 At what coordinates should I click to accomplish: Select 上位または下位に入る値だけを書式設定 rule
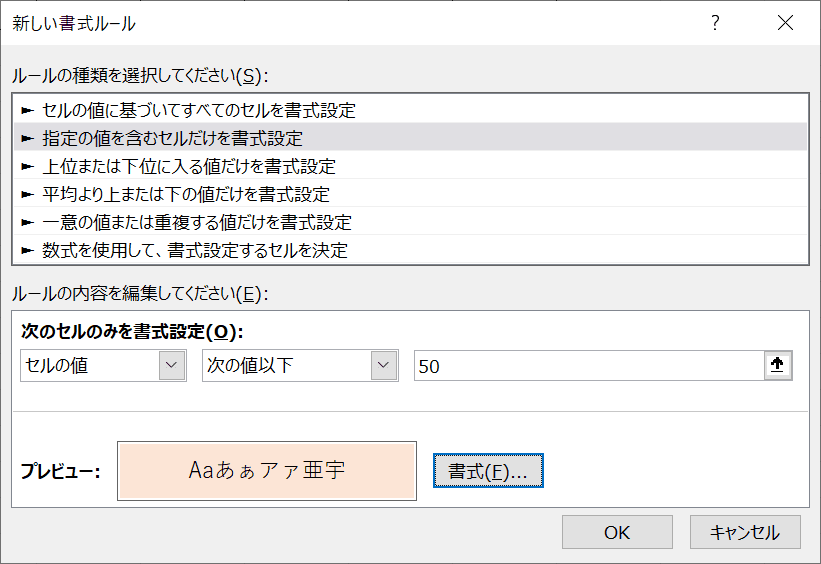(410, 167)
